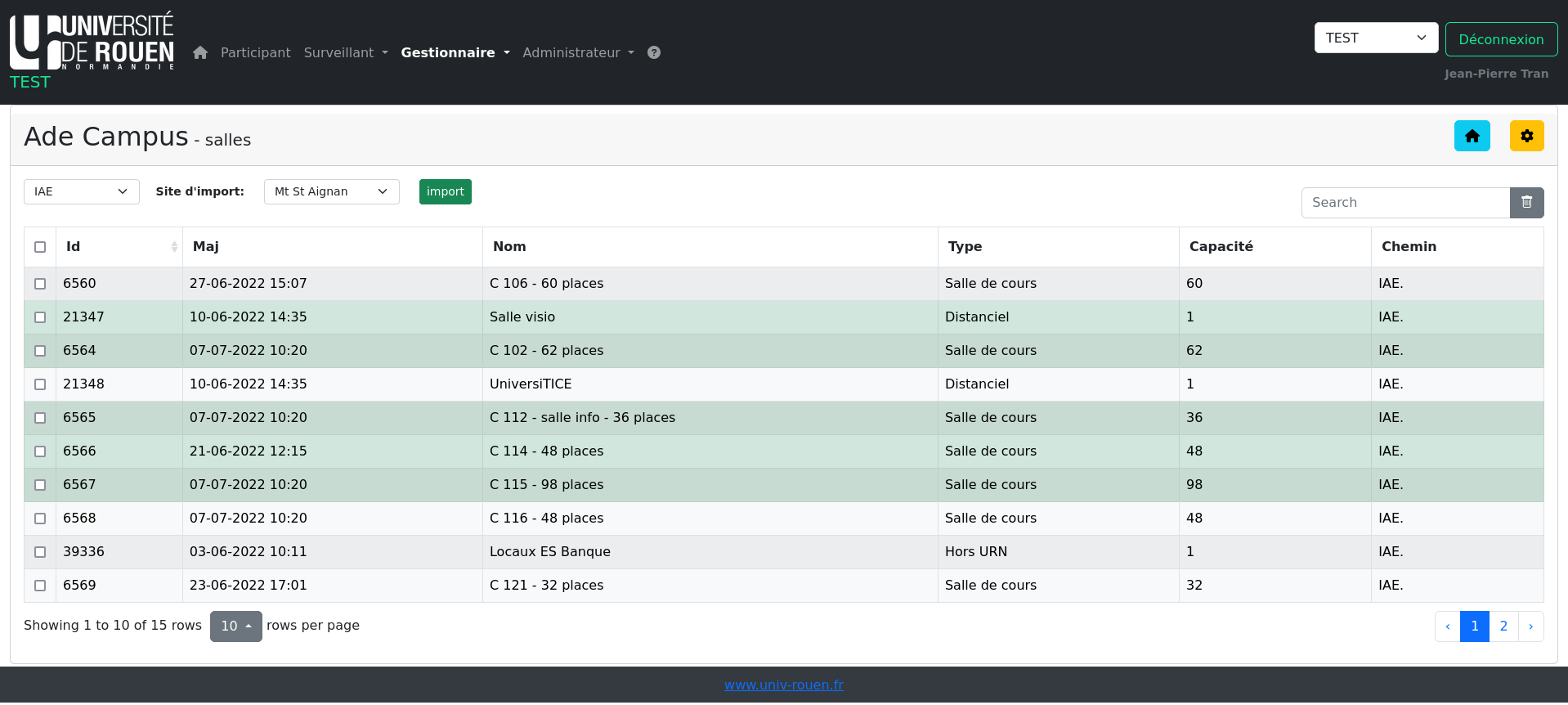This screenshot has height=705, width=1568.
Task: Expand the Mt St Aignan site dropdown
Action: click(331, 192)
